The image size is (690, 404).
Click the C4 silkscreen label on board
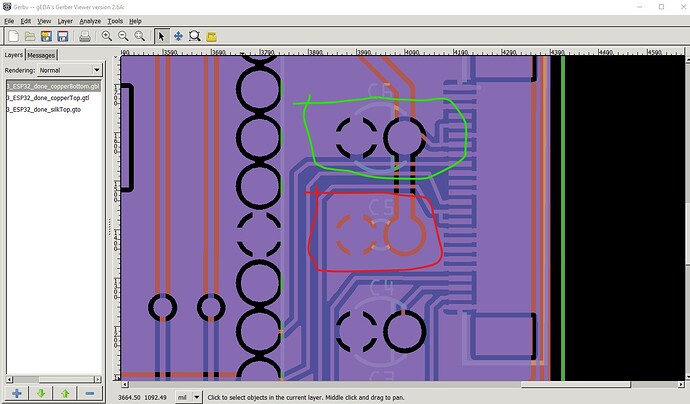381,287
